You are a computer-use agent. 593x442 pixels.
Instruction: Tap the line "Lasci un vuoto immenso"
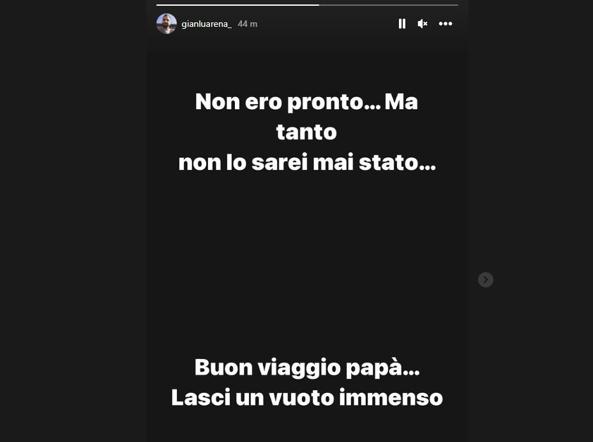307,398
